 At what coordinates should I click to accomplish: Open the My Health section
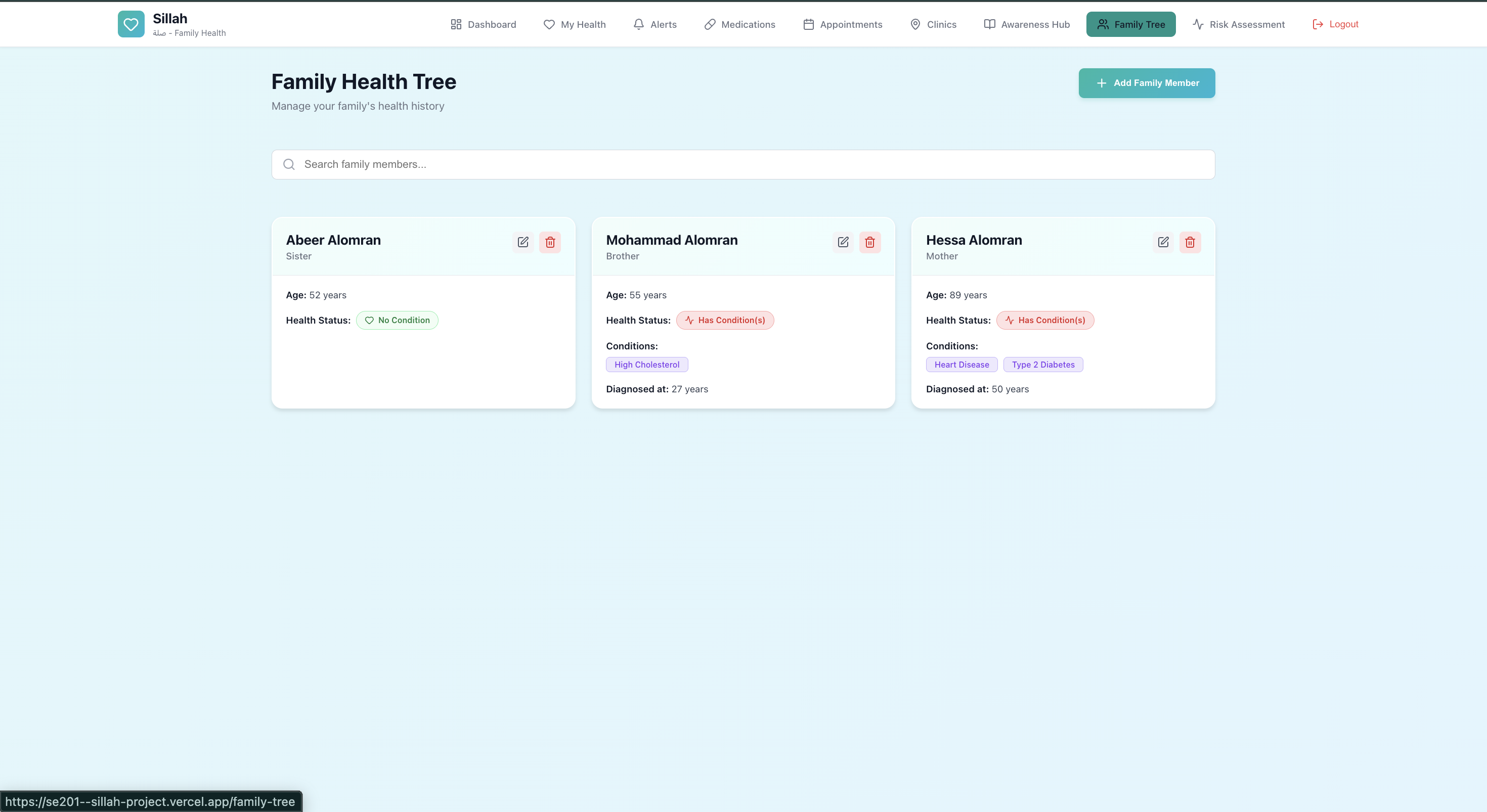click(575, 24)
